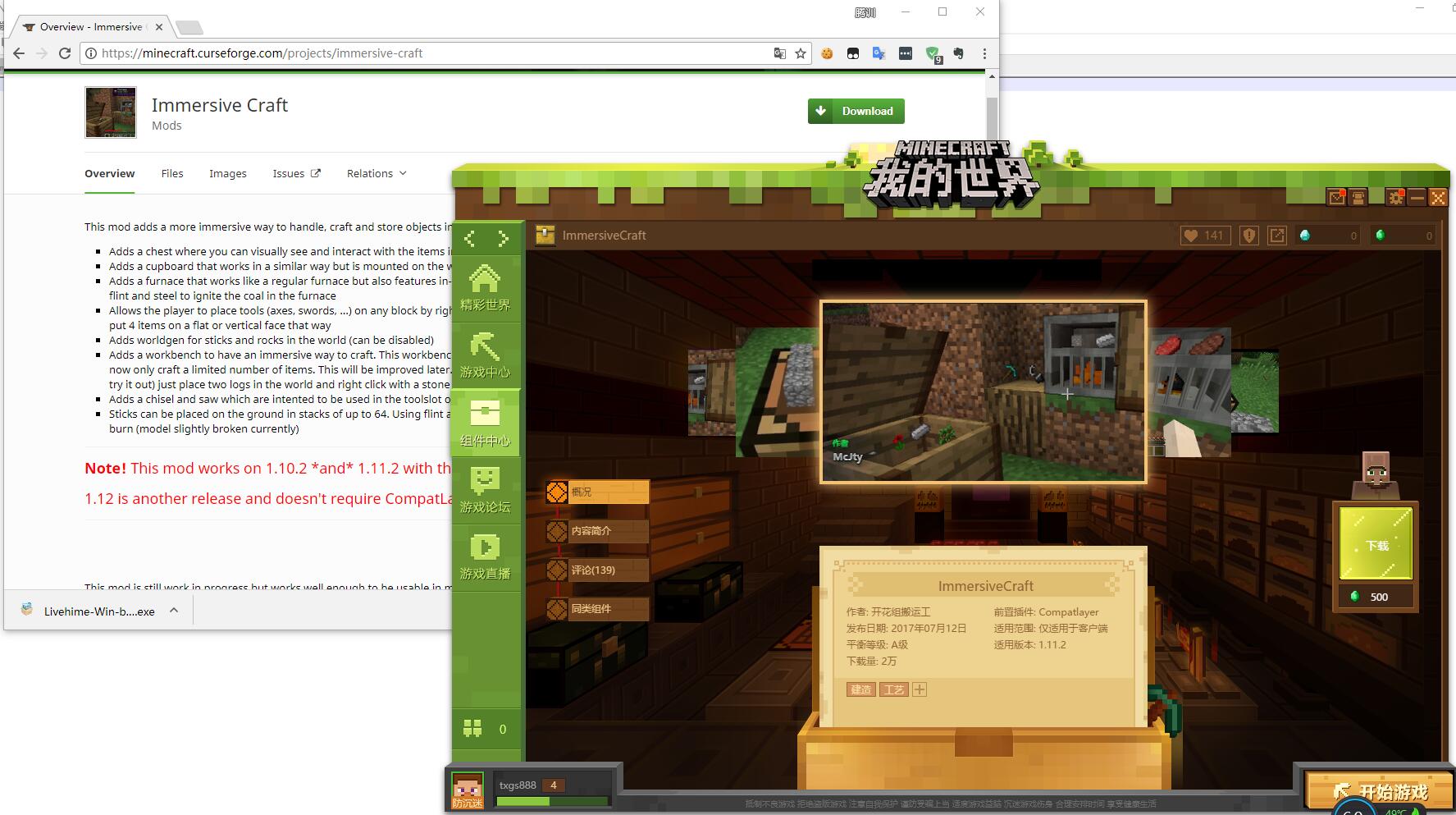Viewport: 1456px width, 815px height.
Task: Open 游戏中心 pickaxe icon in sidebar
Action: point(485,355)
